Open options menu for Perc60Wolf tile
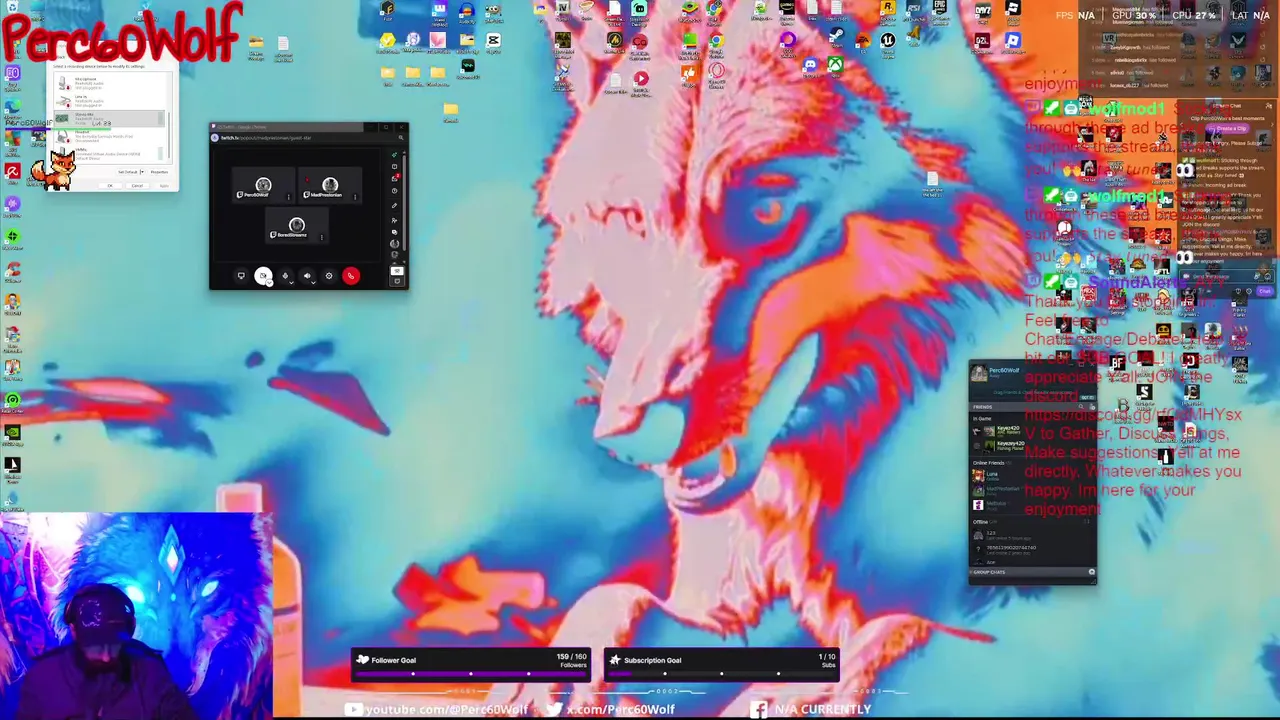 tap(288, 197)
